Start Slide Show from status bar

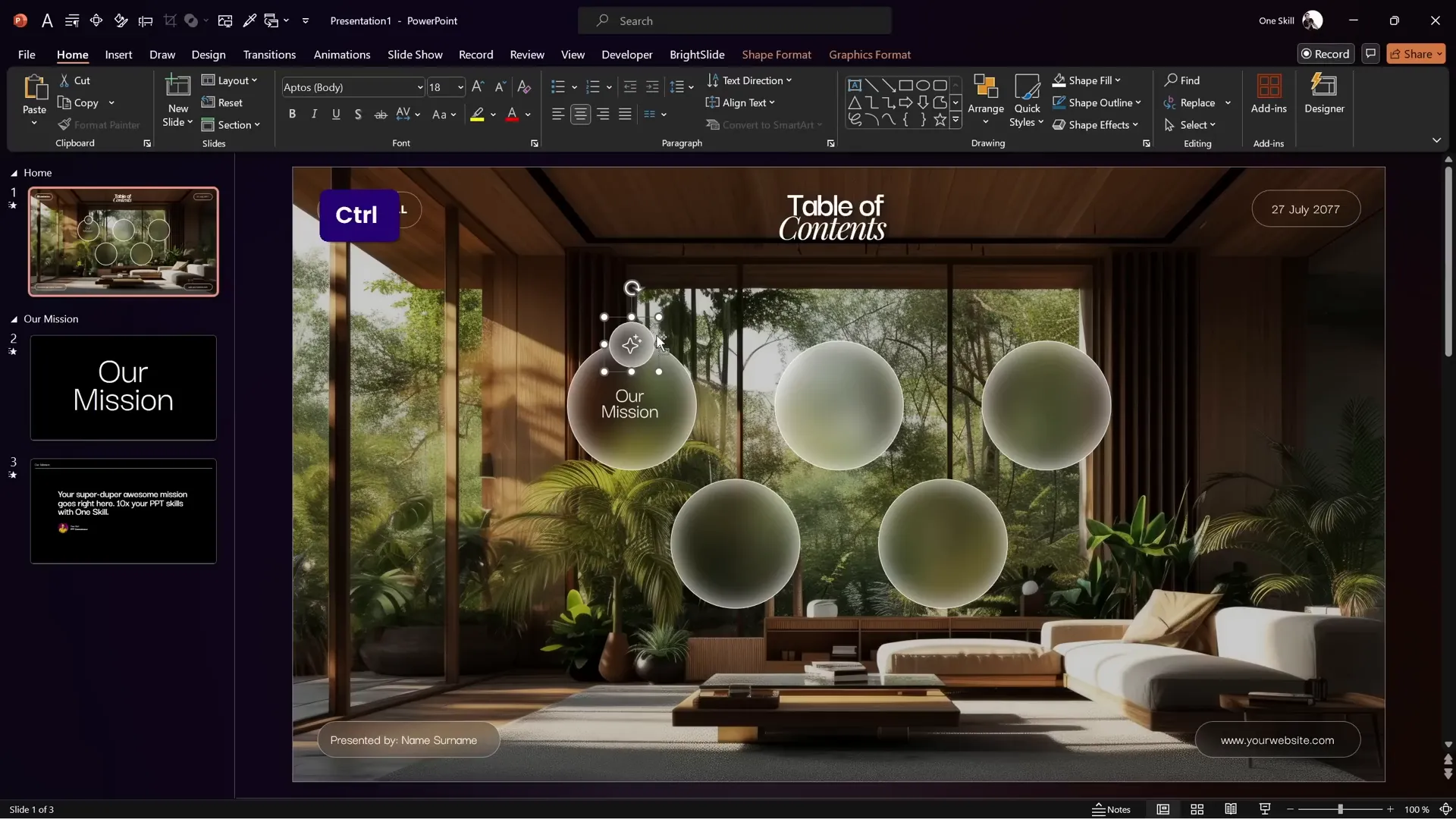point(1265,809)
